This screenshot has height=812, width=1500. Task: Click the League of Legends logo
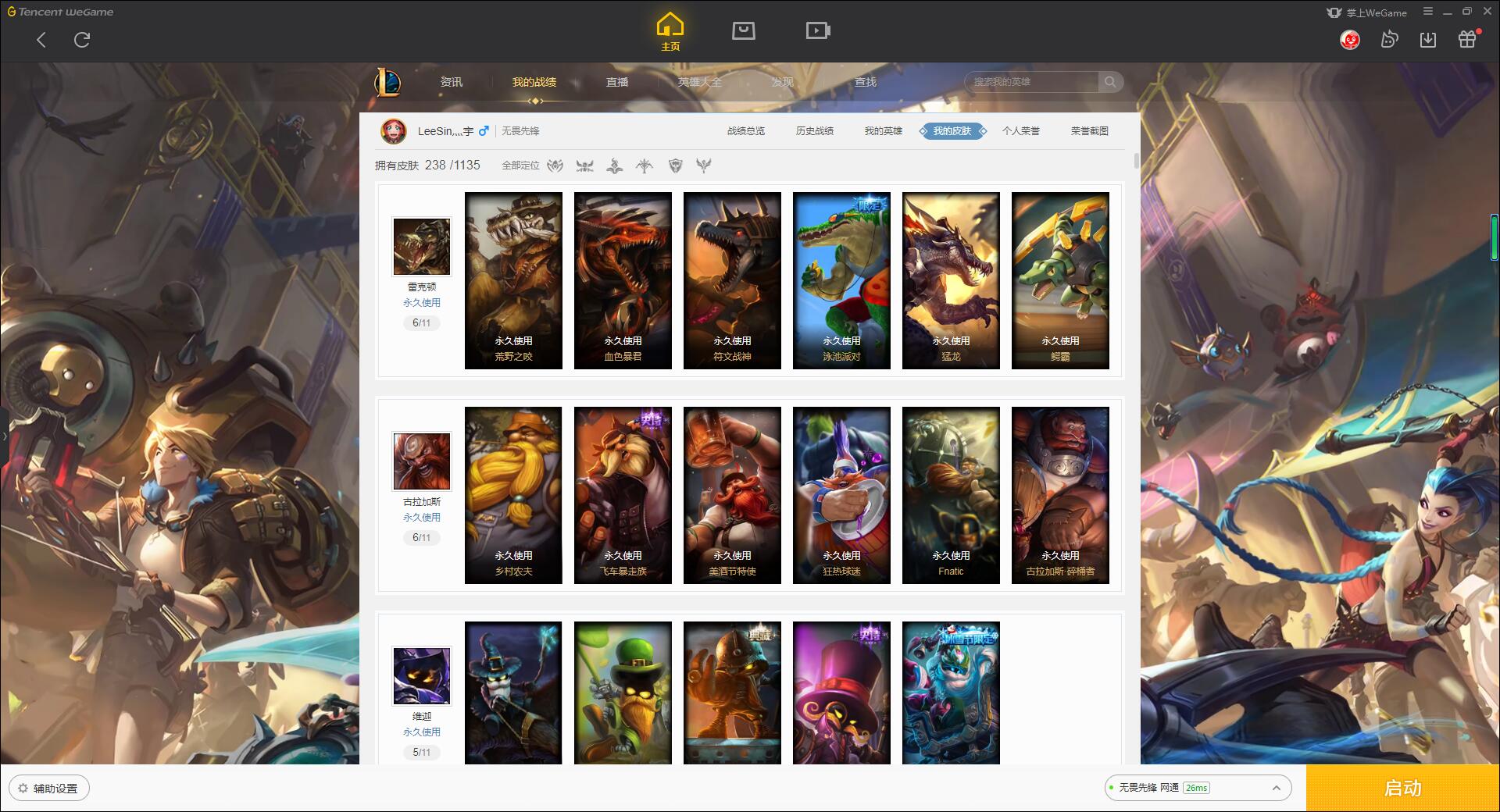tap(387, 82)
